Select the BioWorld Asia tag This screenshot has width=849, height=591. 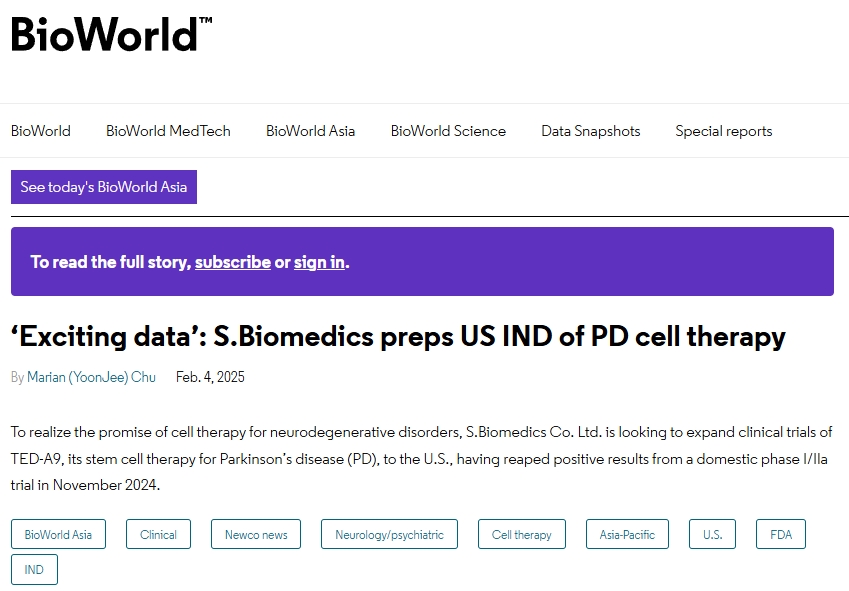(58, 535)
